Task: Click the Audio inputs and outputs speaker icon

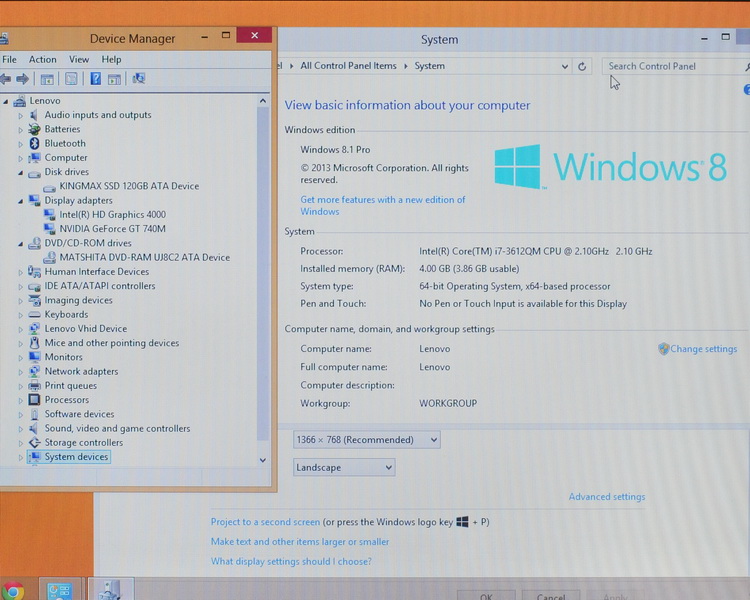Action: [x=33, y=115]
